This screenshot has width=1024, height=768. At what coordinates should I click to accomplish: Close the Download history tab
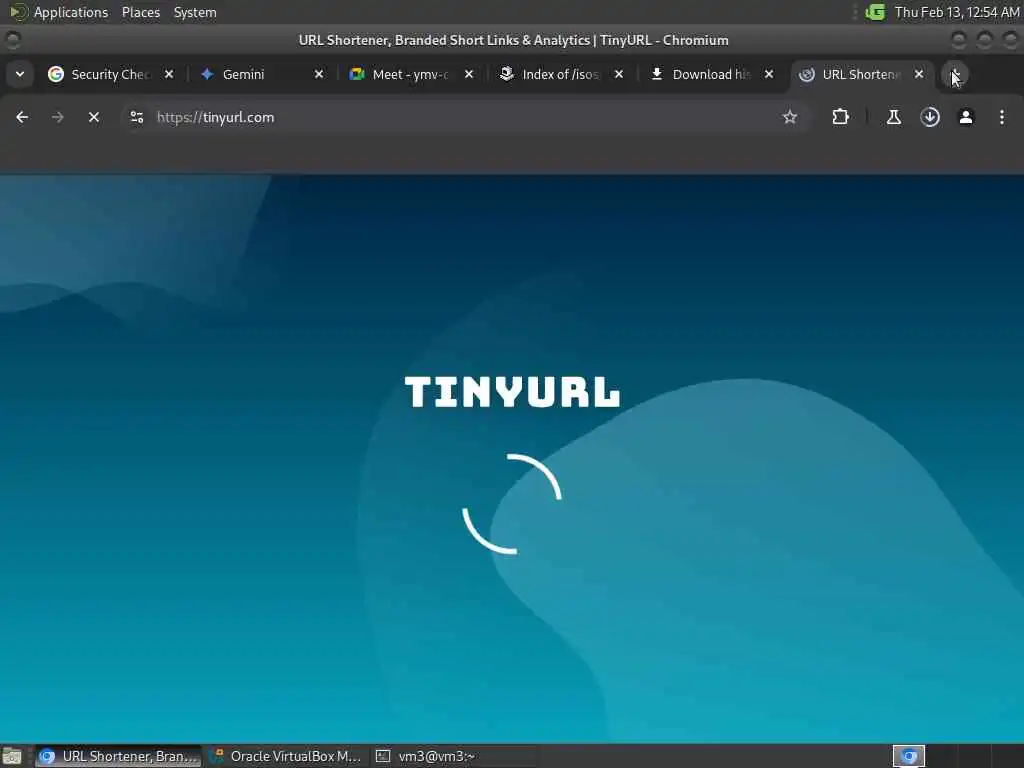pos(769,74)
